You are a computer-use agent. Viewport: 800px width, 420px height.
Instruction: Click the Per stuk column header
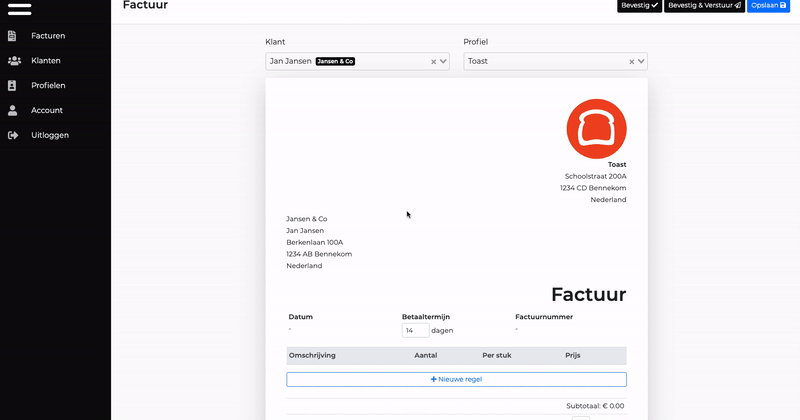pyautogui.click(x=496, y=355)
